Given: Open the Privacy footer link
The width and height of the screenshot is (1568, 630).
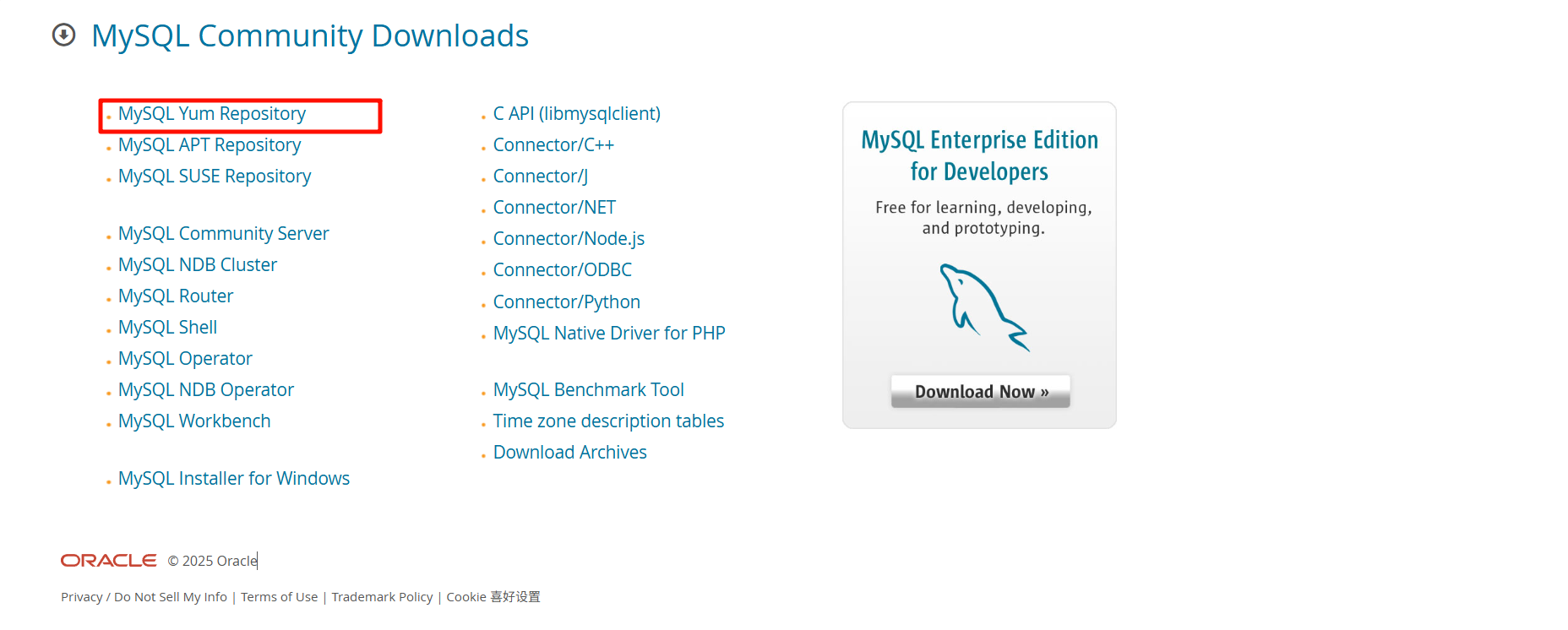Looking at the screenshot, I should (x=81, y=597).
